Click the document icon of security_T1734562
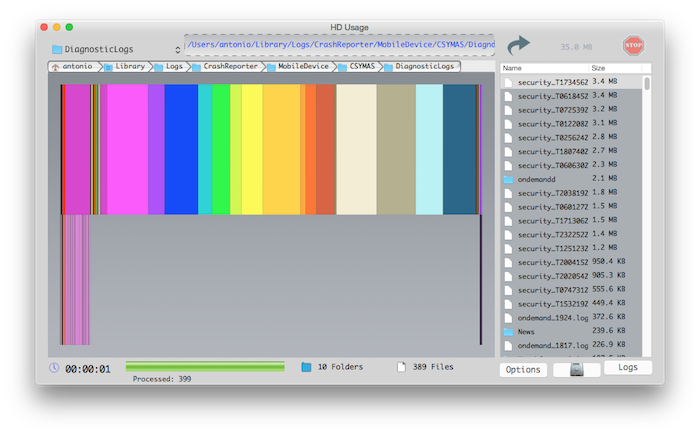Image resolution: width=700 pixels, height=435 pixels. pos(508,83)
